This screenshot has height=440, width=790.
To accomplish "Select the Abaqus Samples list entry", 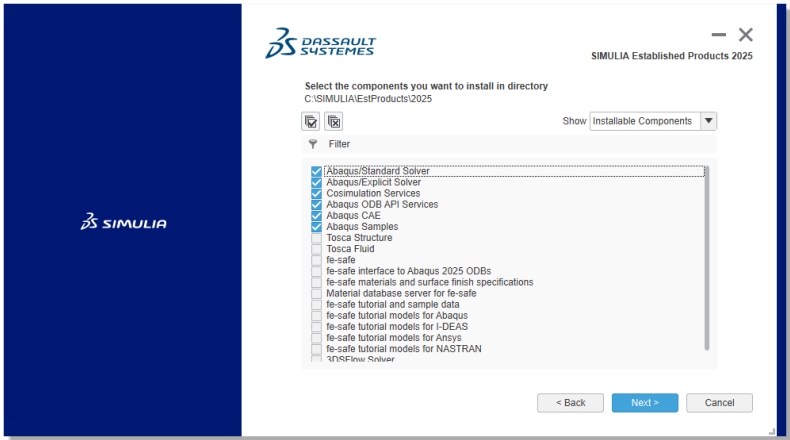I will coord(361,227).
